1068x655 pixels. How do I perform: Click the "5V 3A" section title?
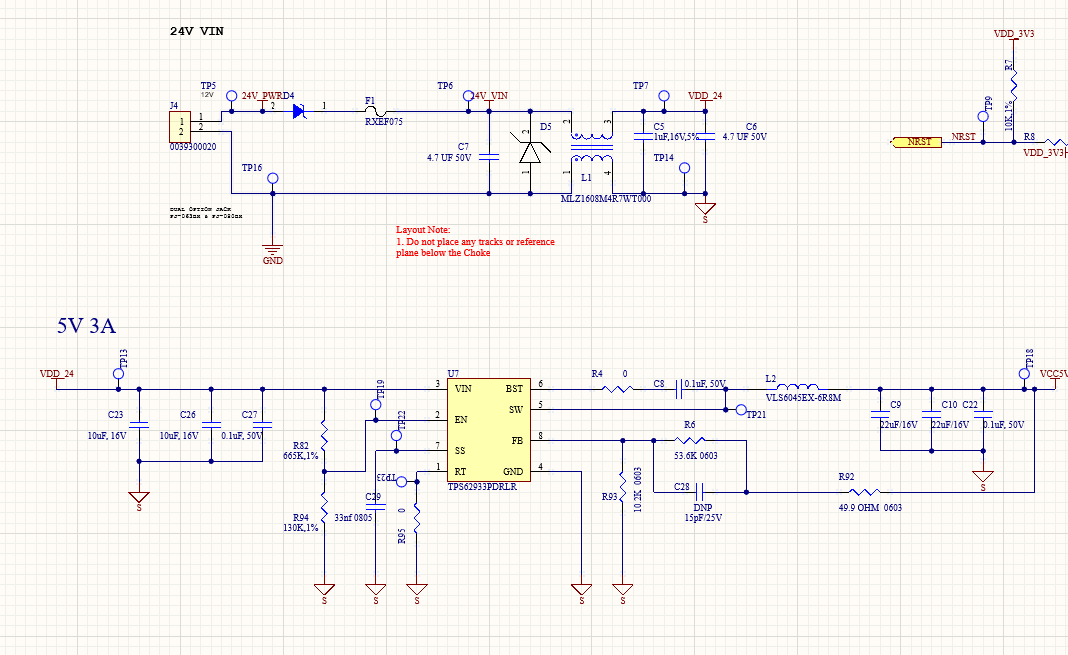(87, 325)
